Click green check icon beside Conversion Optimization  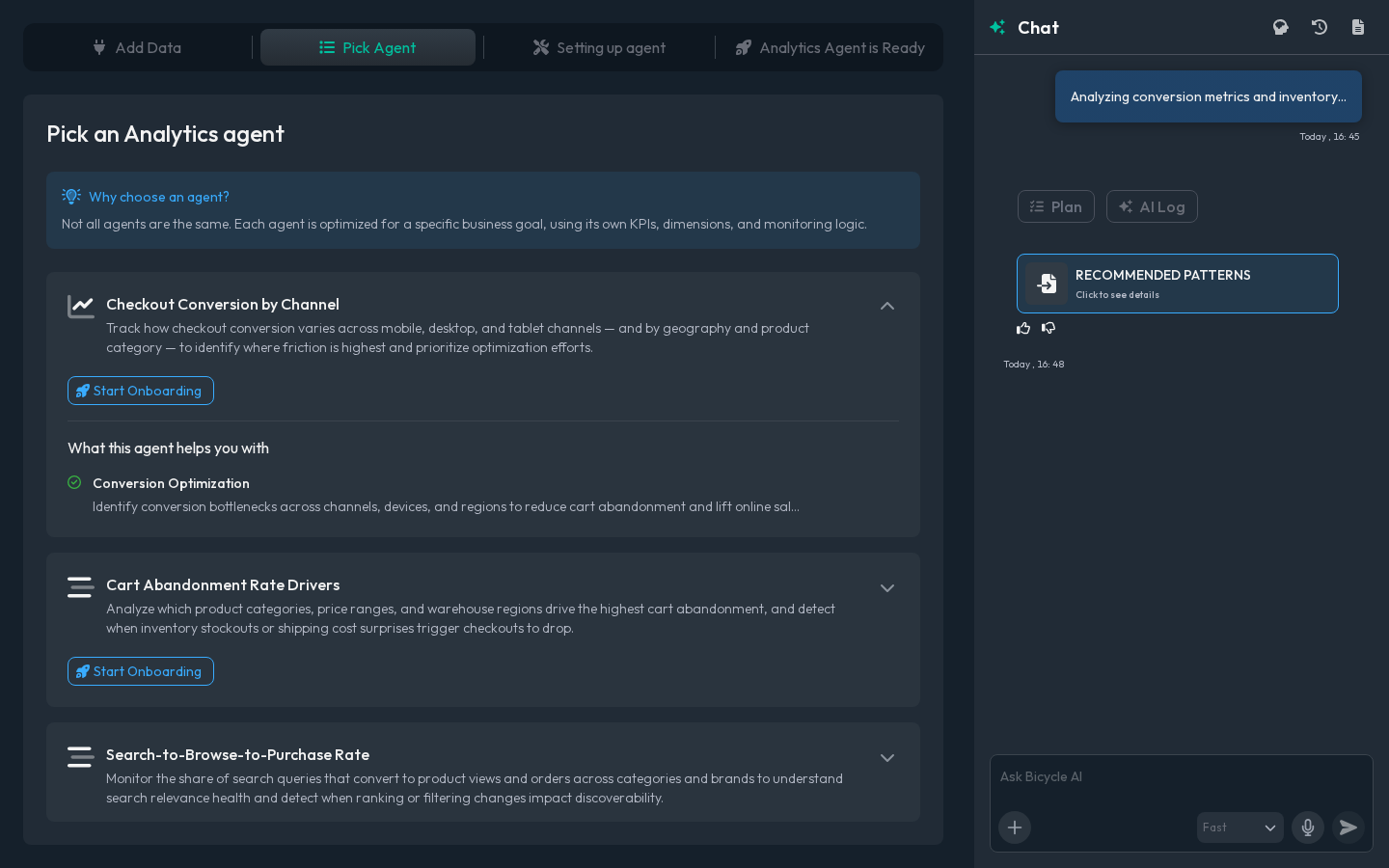pos(74,482)
